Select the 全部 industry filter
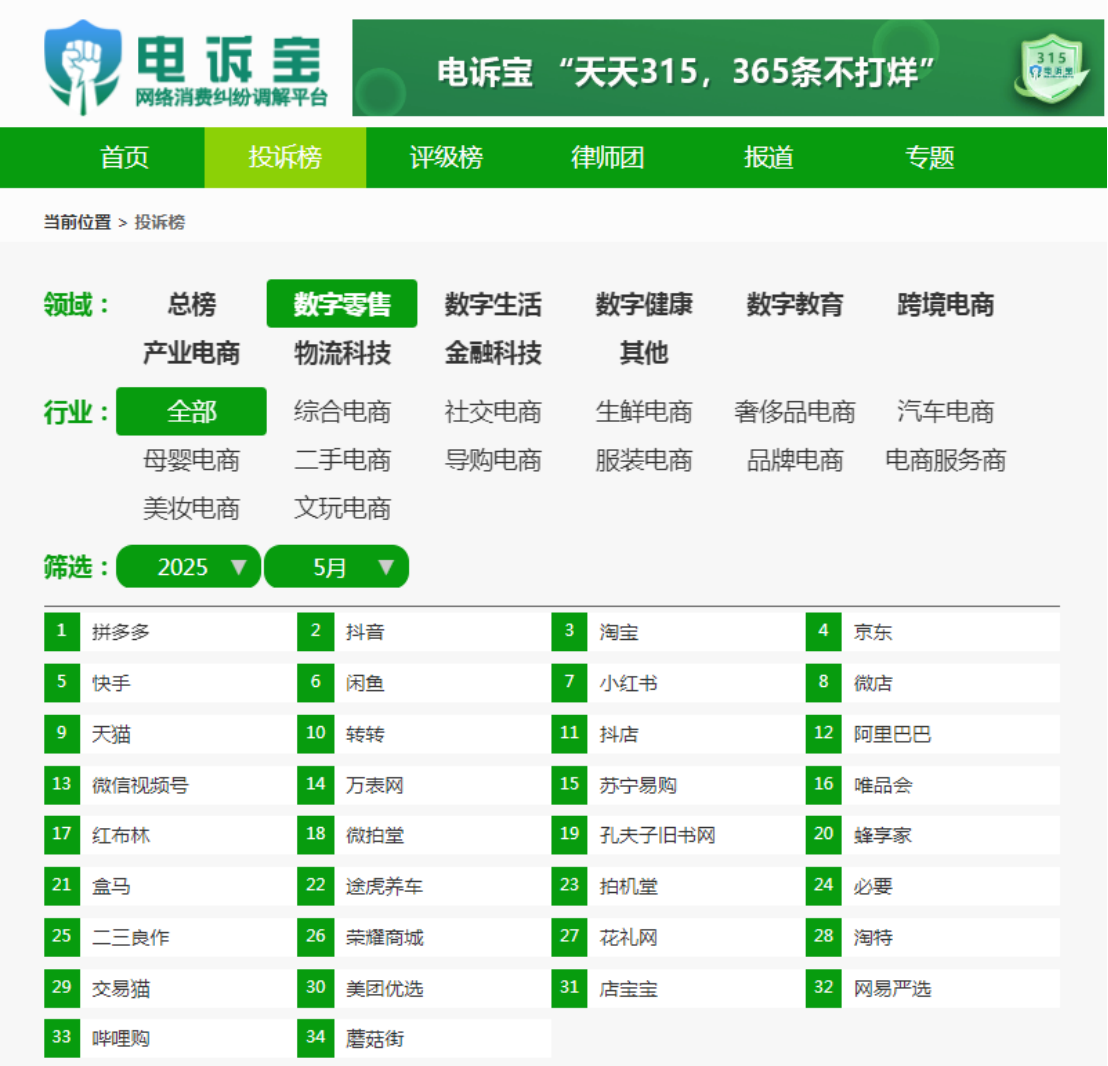 pyautogui.click(x=191, y=411)
